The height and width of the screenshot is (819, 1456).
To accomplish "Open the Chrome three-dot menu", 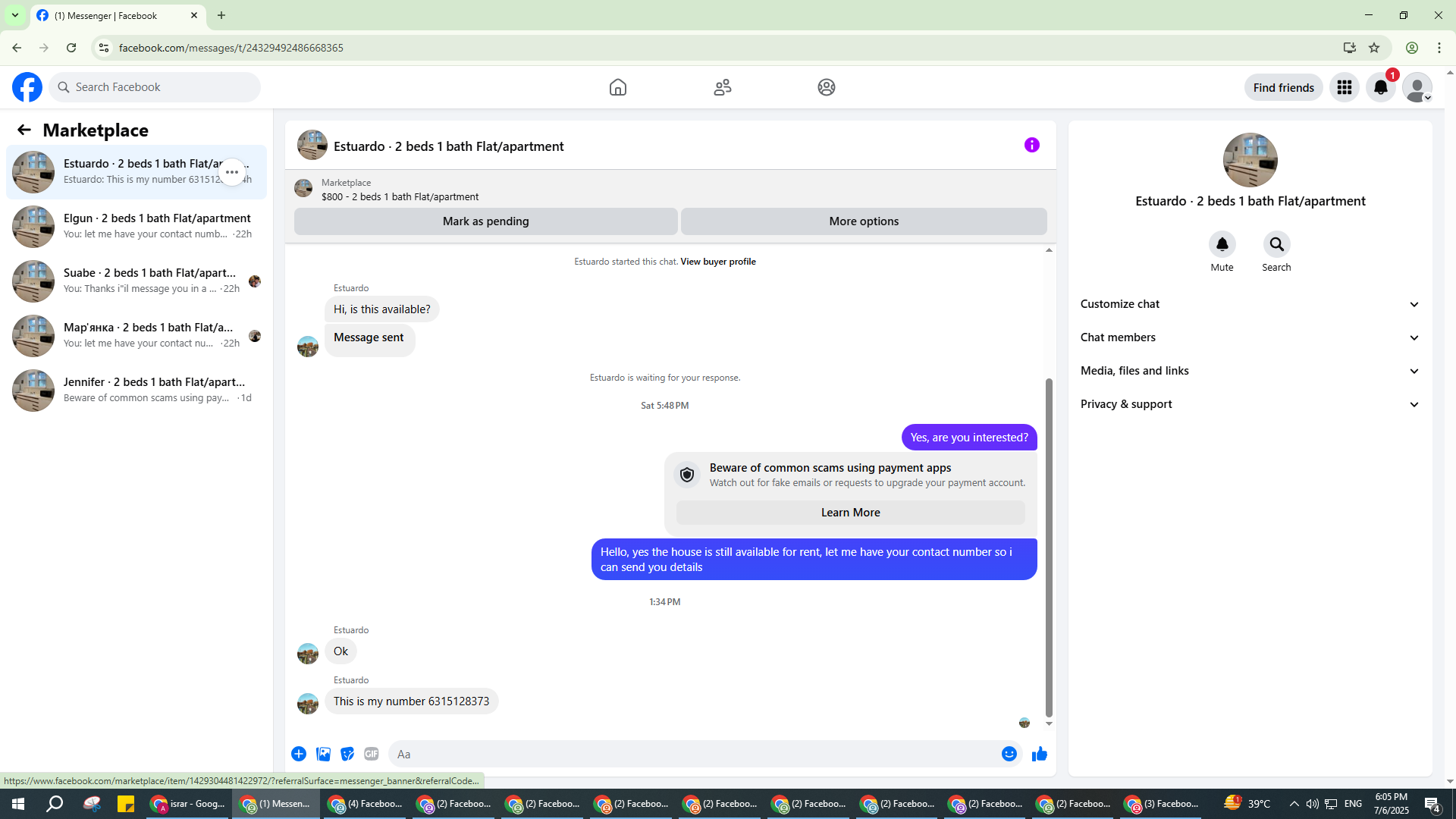I will [x=1439, y=48].
